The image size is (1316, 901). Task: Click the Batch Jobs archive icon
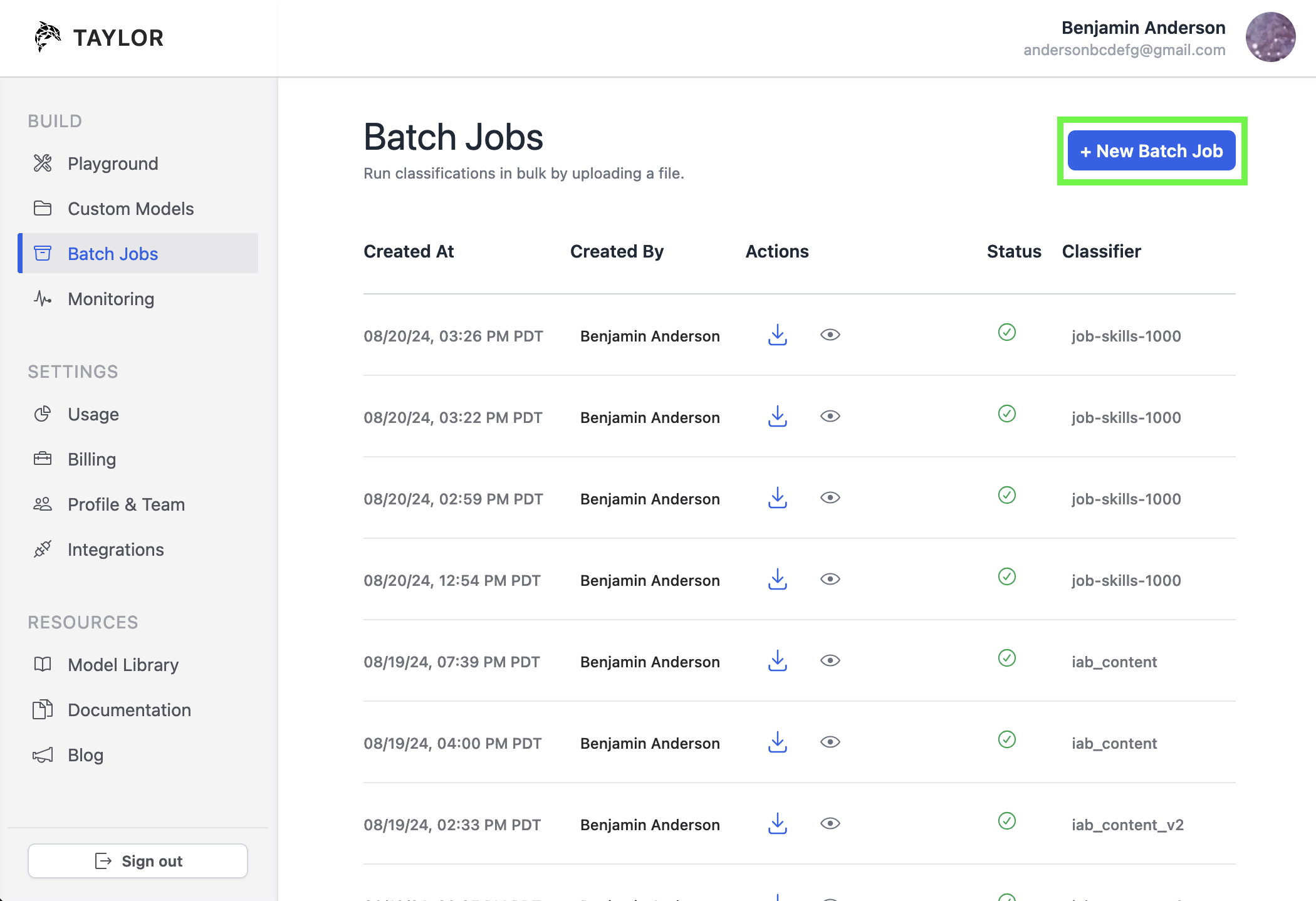[x=43, y=253]
